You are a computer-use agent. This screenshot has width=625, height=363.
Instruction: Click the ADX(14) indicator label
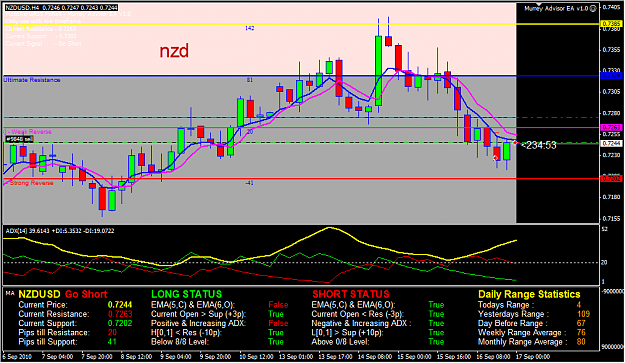(60, 231)
